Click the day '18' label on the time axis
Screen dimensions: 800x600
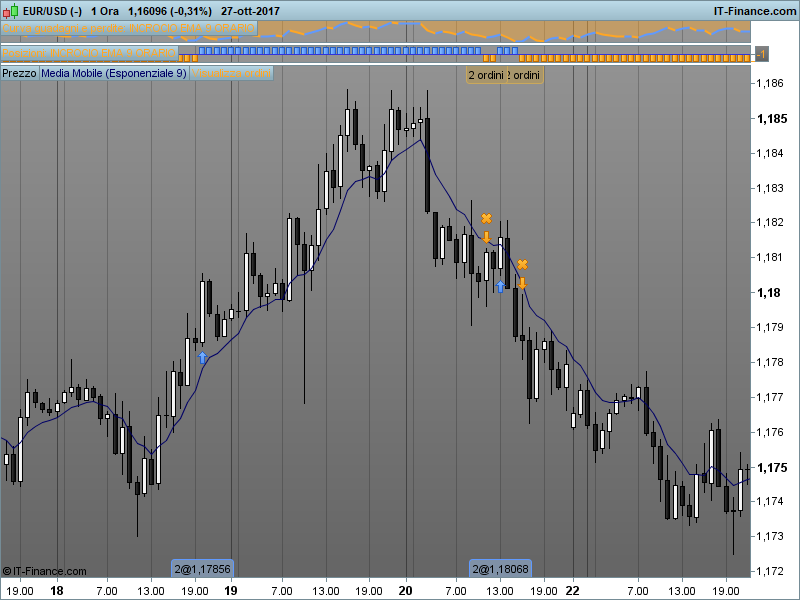(57, 590)
